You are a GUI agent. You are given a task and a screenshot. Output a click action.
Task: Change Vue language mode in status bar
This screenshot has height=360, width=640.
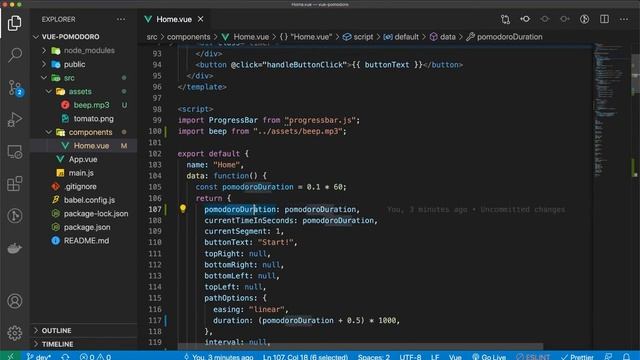pyautogui.click(x=455, y=356)
